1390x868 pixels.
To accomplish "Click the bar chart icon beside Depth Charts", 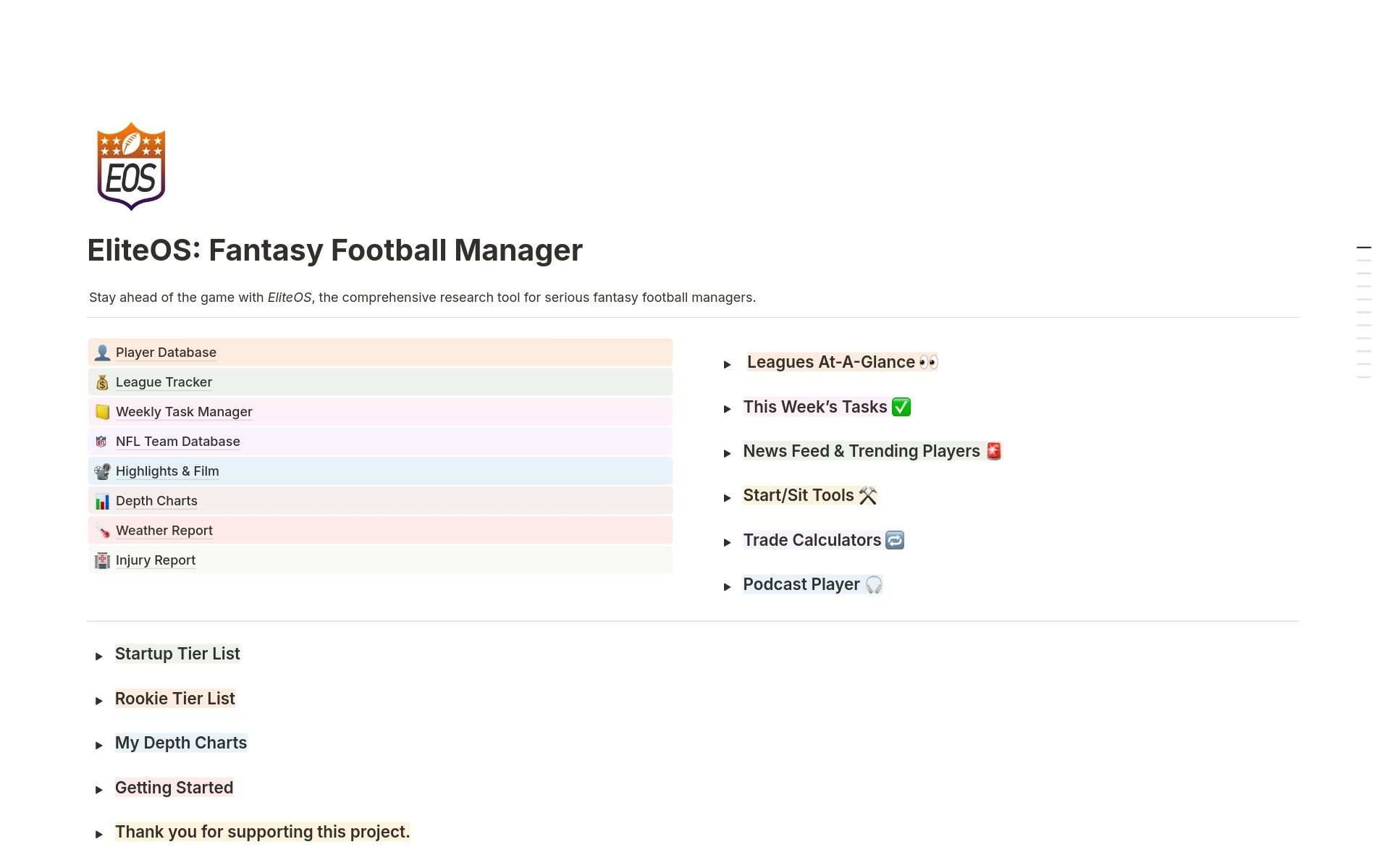I will [x=102, y=501].
